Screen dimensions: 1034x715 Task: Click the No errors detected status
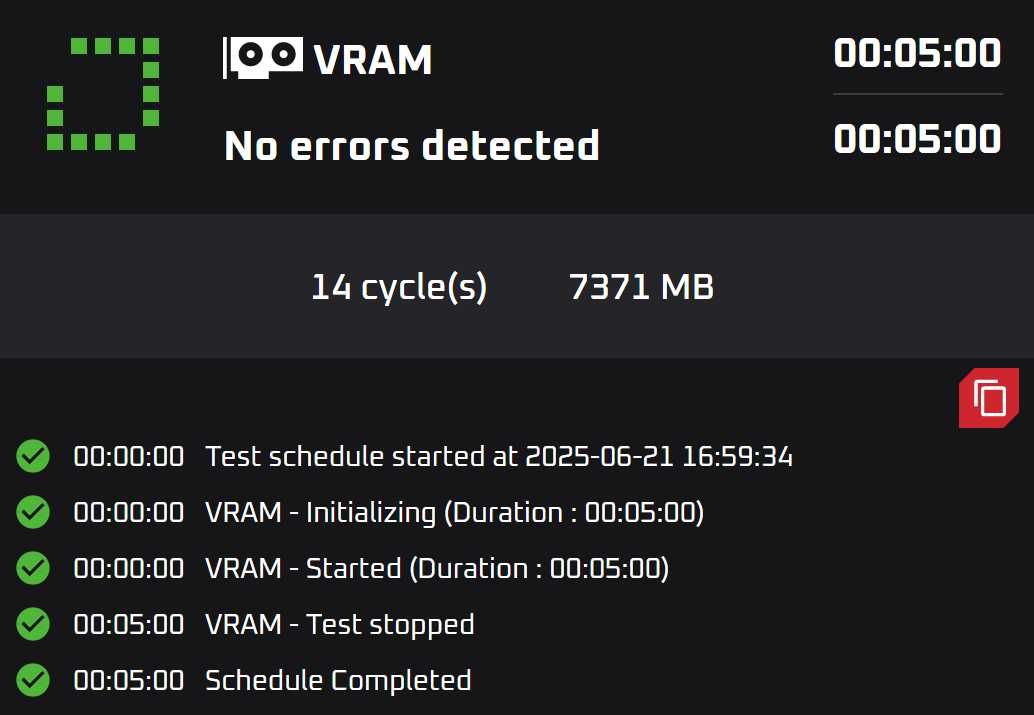tap(411, 145)
